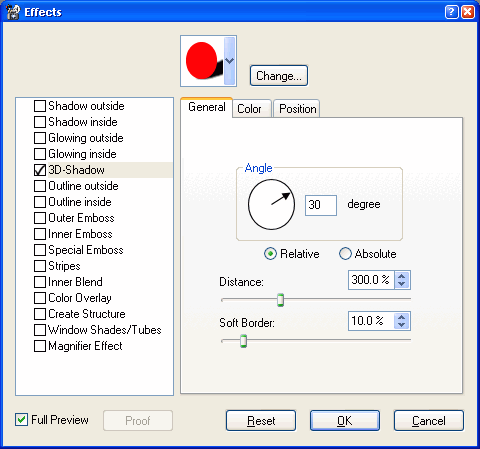The image size is (480, 449).
Task: Enable the Outline outside checkbox
Action: click(40, 186)
